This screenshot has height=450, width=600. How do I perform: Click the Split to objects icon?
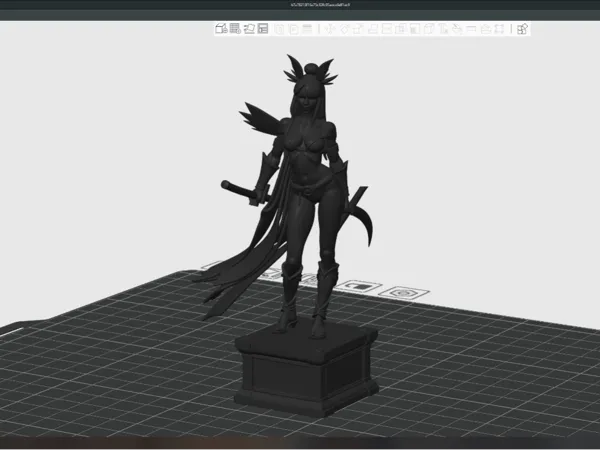[x=280, y=29]
